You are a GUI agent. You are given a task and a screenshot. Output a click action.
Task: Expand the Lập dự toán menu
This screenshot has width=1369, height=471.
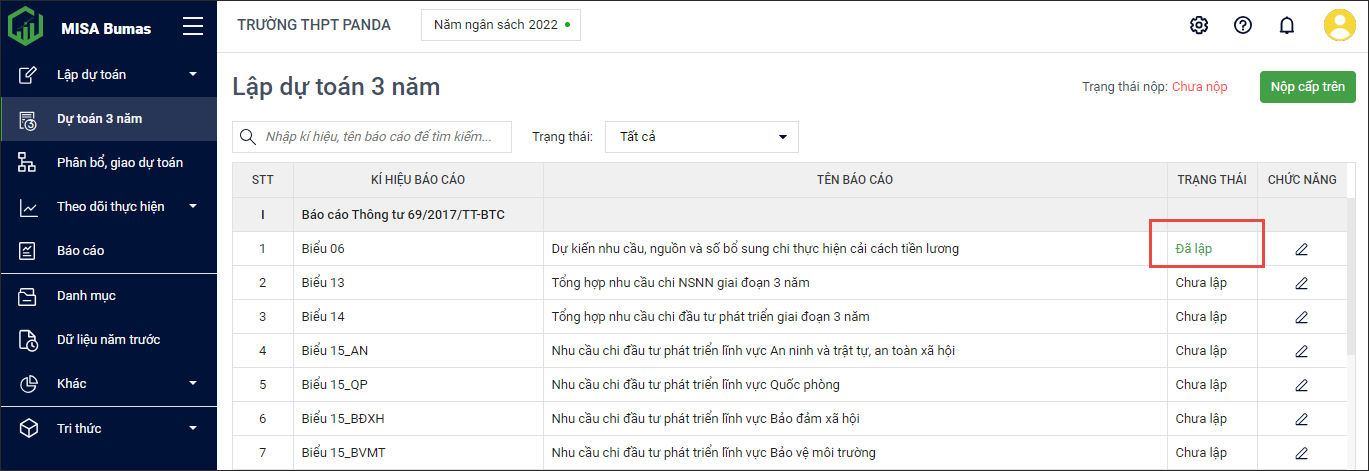108,75
